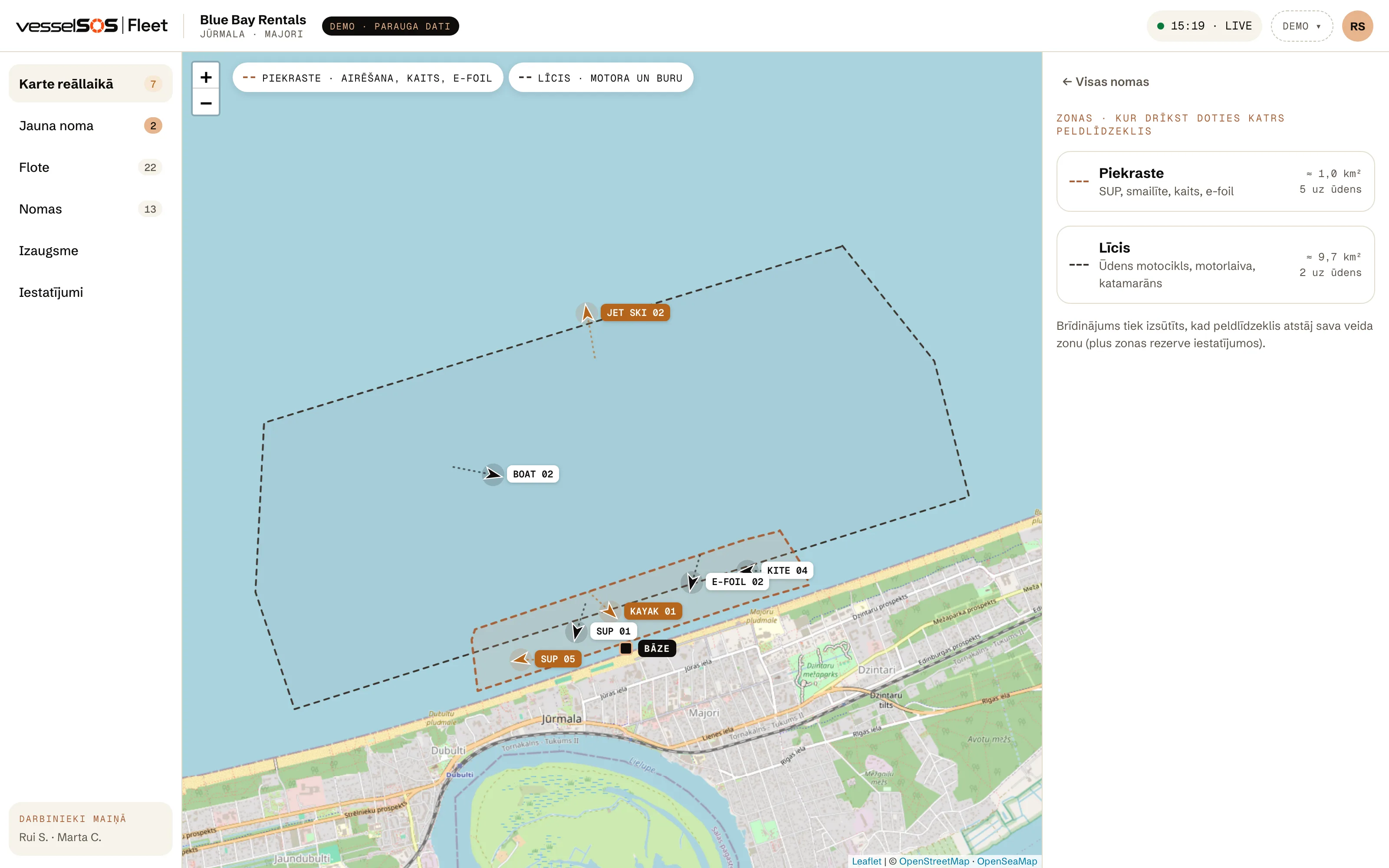Select the Piekraste zone card
Screen dimensions: 1389x868
pos(1215,181)
